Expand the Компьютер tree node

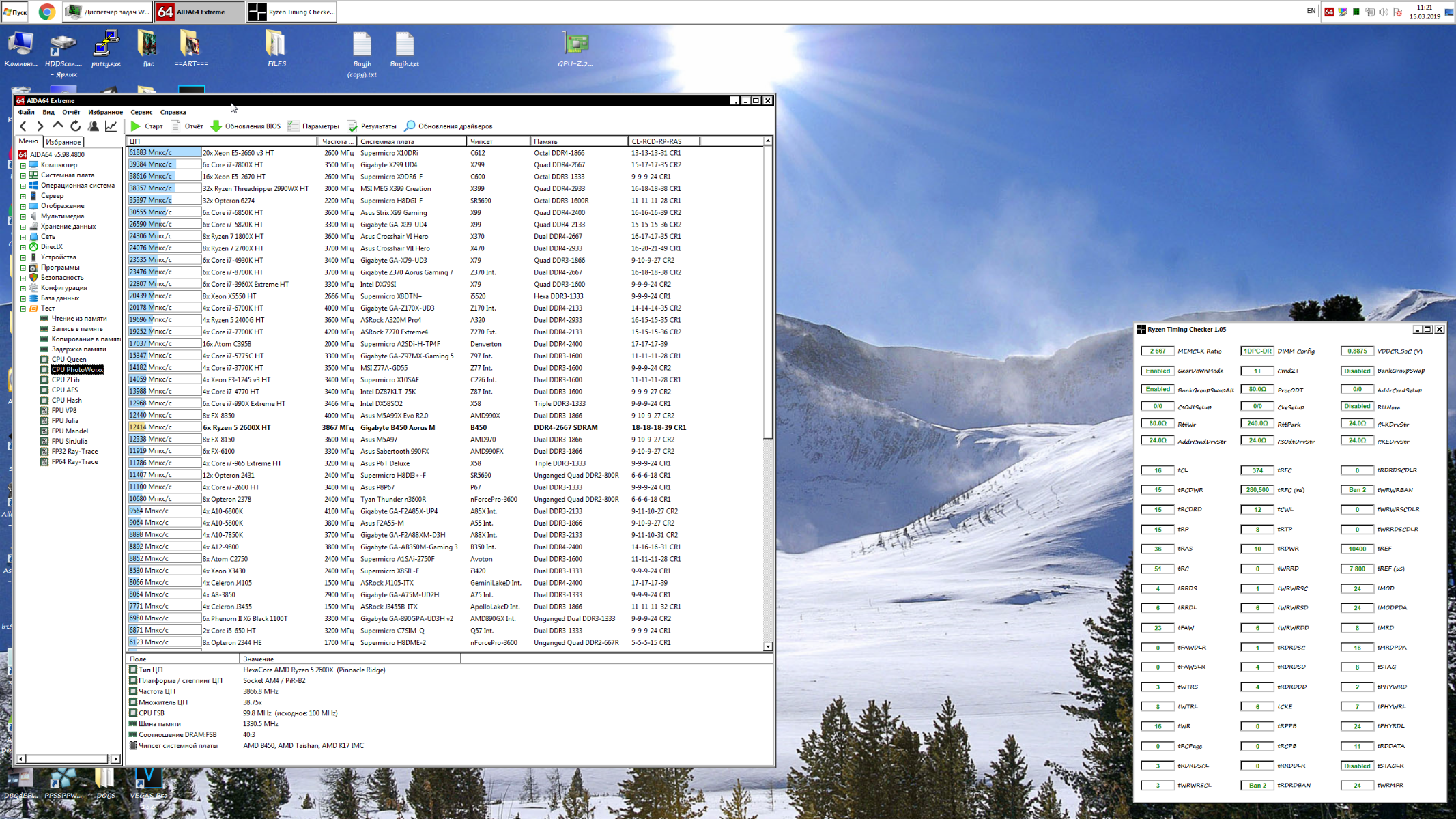[x=23, y=165]
